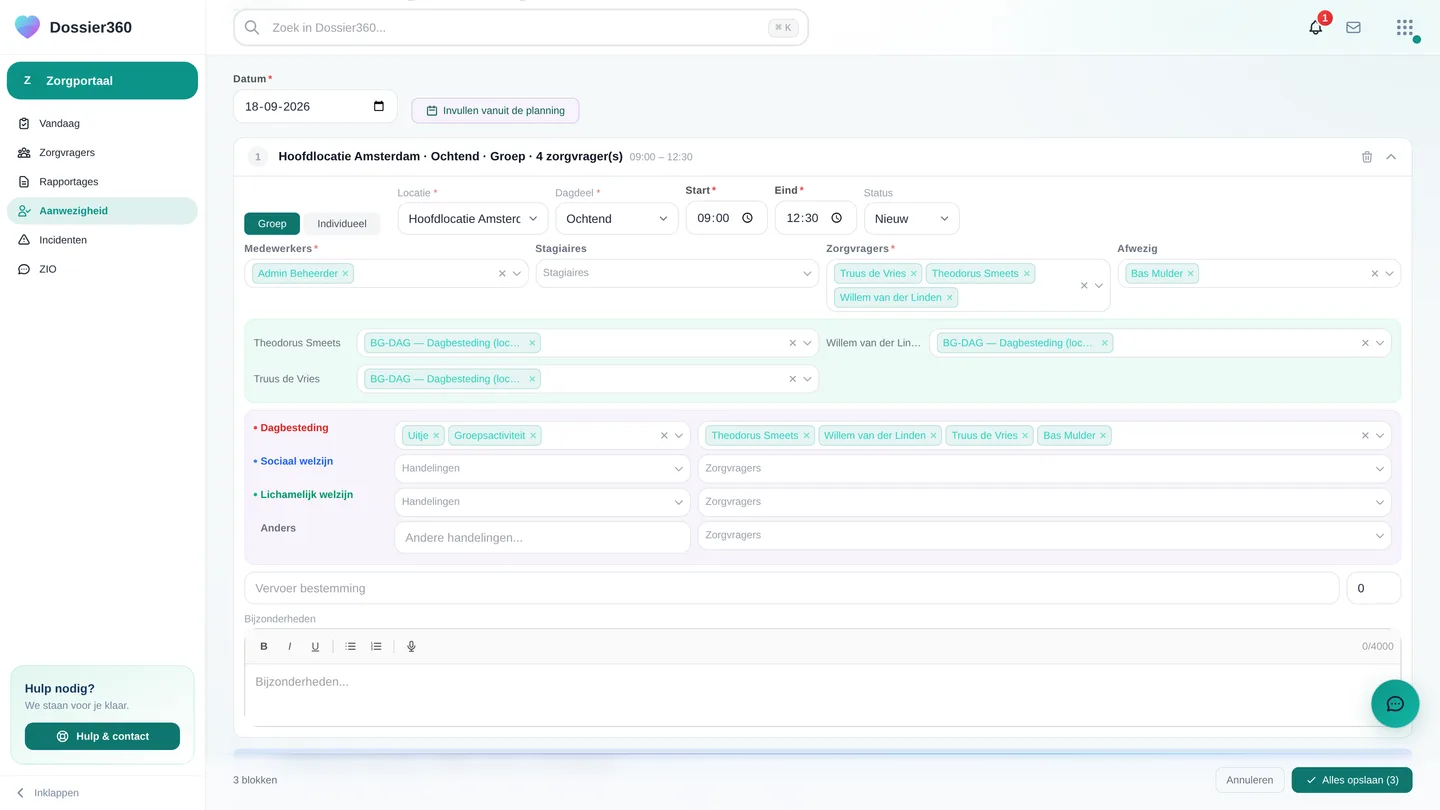Open the Dagdeel dropdown
Viewport: 1440px width, 810px height.
617,218
